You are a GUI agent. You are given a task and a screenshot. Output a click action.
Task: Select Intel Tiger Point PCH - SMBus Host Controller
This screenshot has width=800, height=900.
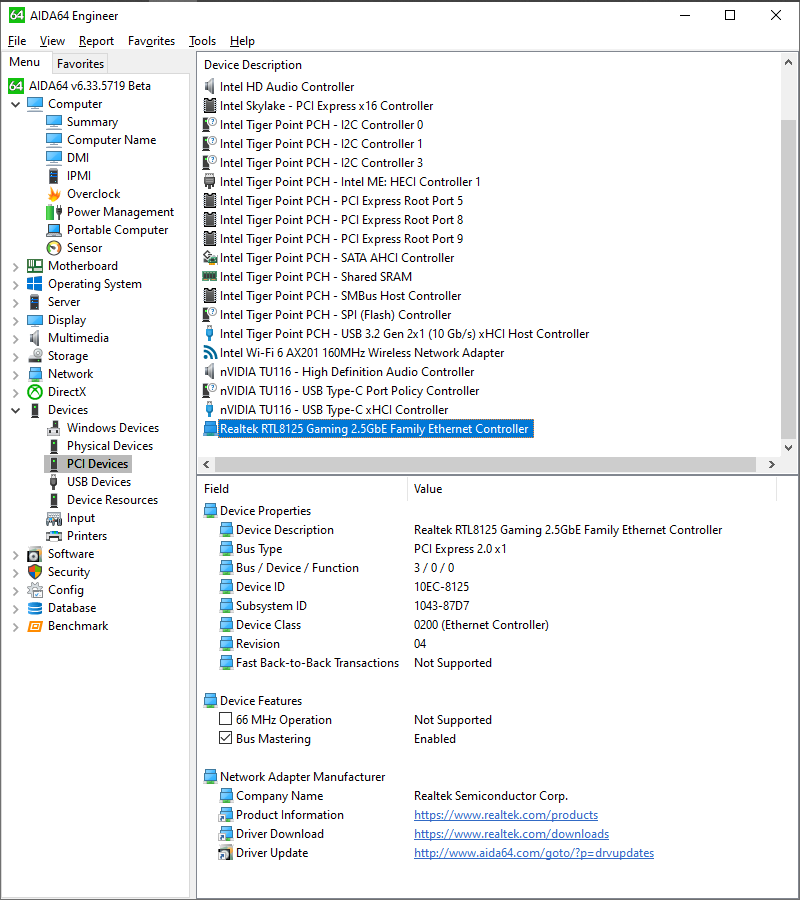coord(340,296)
